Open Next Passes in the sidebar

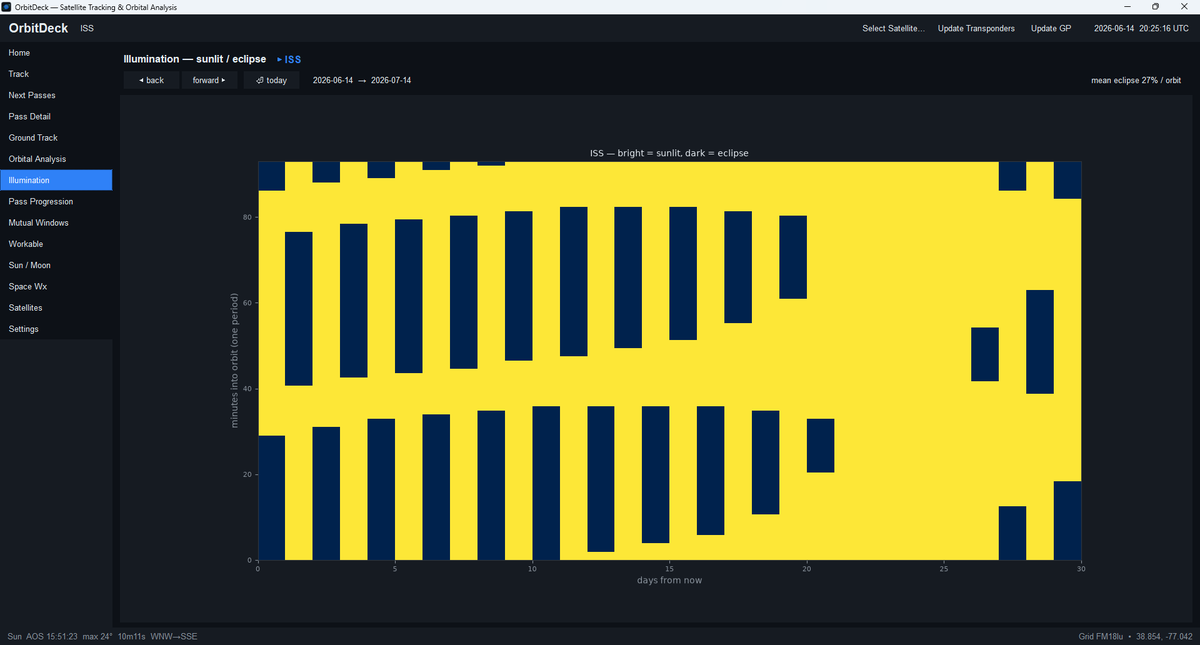pos(56,95)
